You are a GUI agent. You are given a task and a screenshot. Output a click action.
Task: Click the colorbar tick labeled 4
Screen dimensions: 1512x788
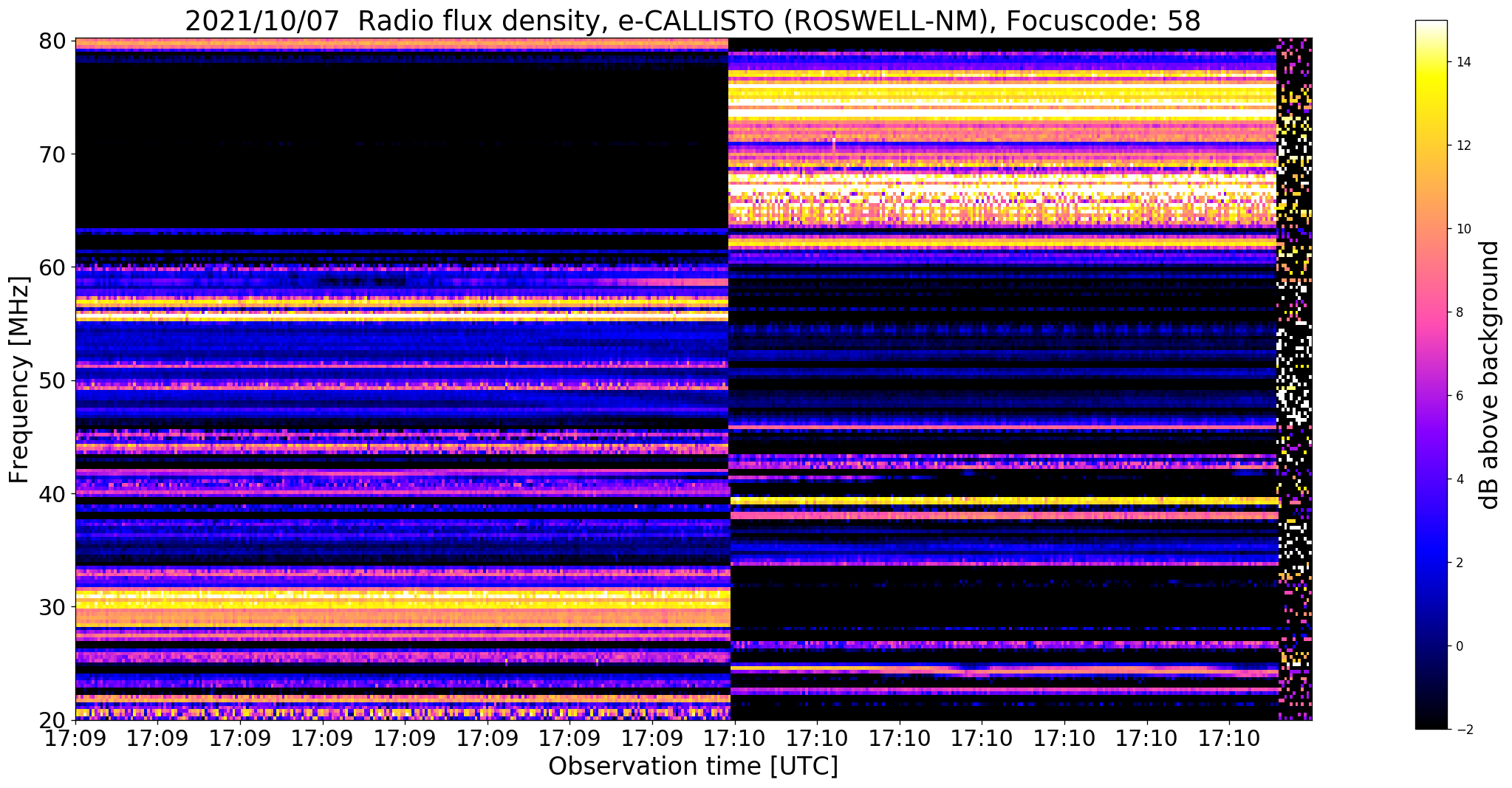pos(1459,479)
